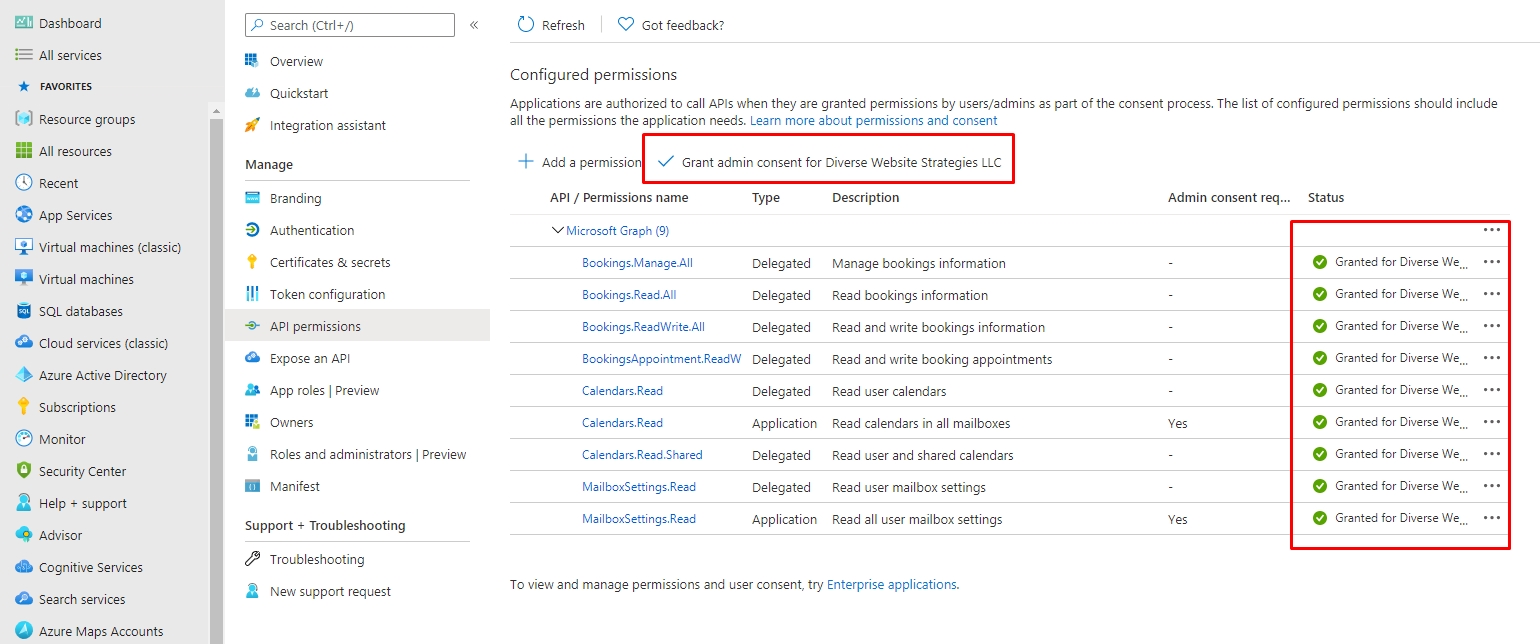
Task: Grant admin consent for Diverse Website Strategies LLC
Action: pyautogui.click(x=829, y=162)
